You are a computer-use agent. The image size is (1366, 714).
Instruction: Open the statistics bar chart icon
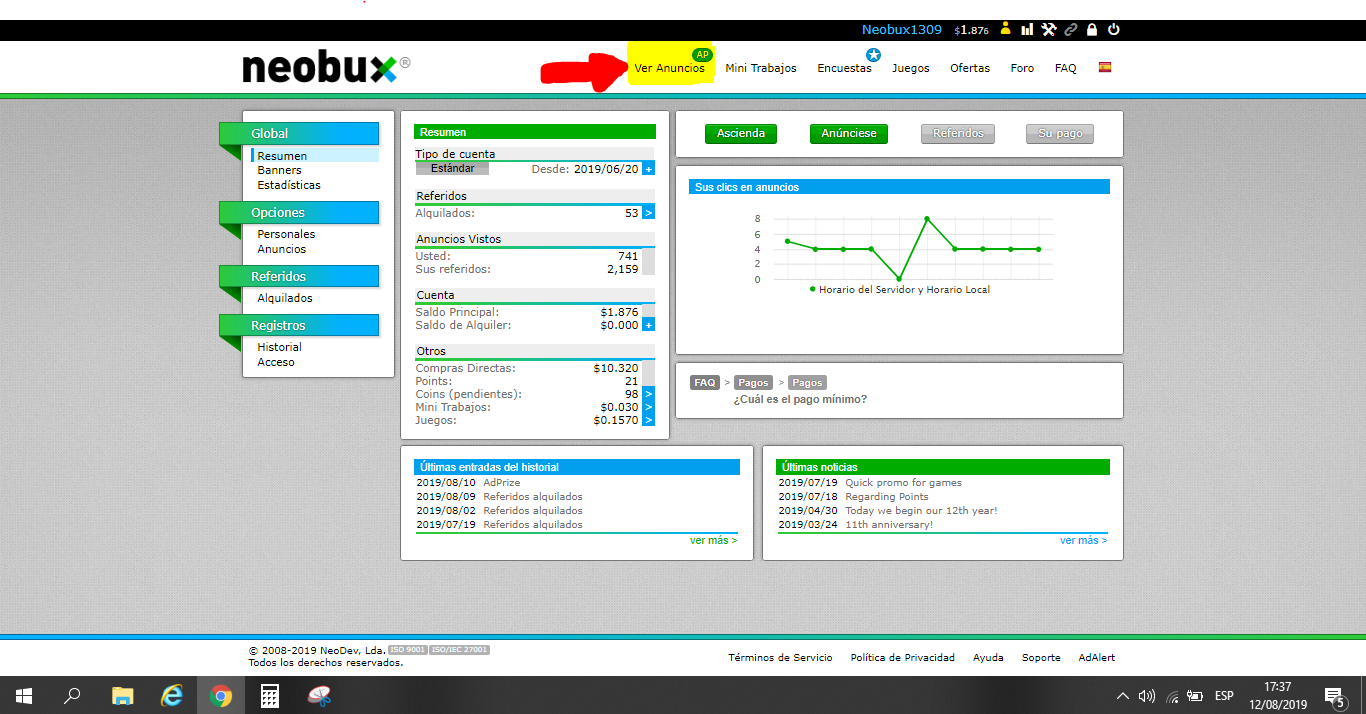[x=1027, y=29]
